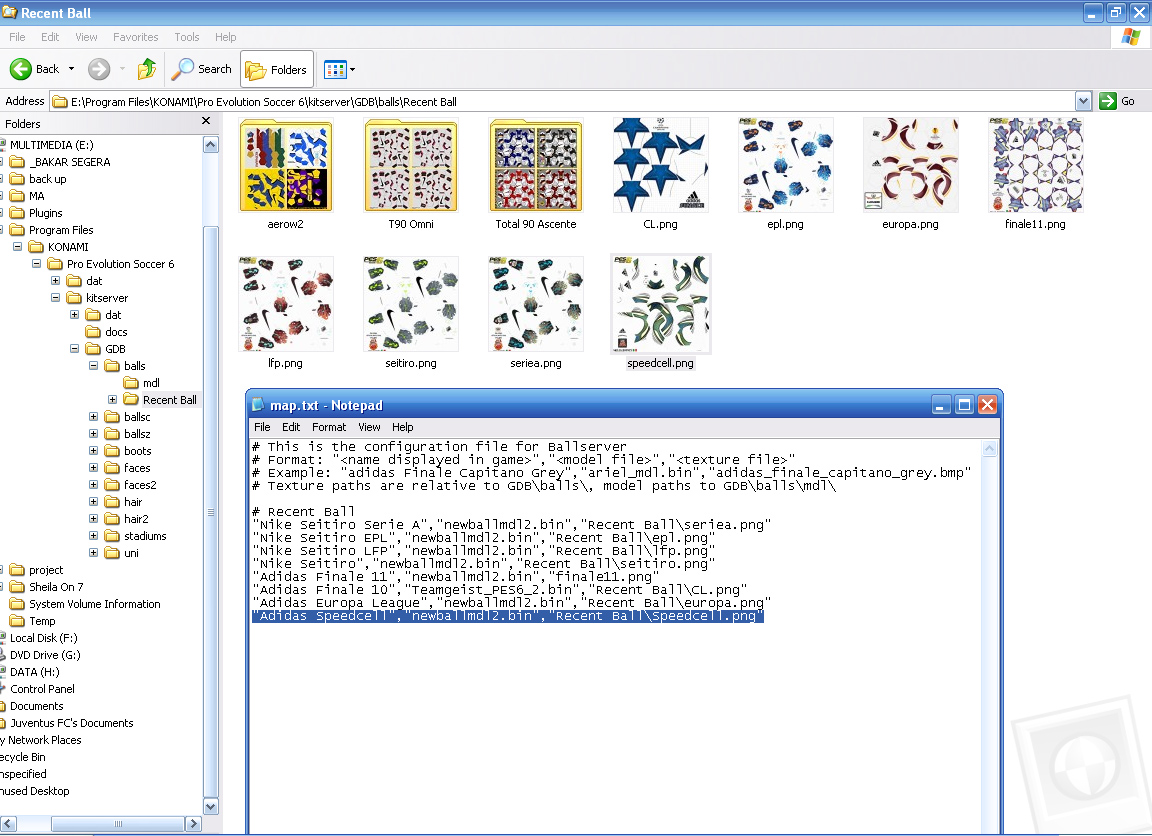Viewport: 1152px width, 836px height.
Task: Select the T90 Omni folder
Action: click(x=411, y=165)
